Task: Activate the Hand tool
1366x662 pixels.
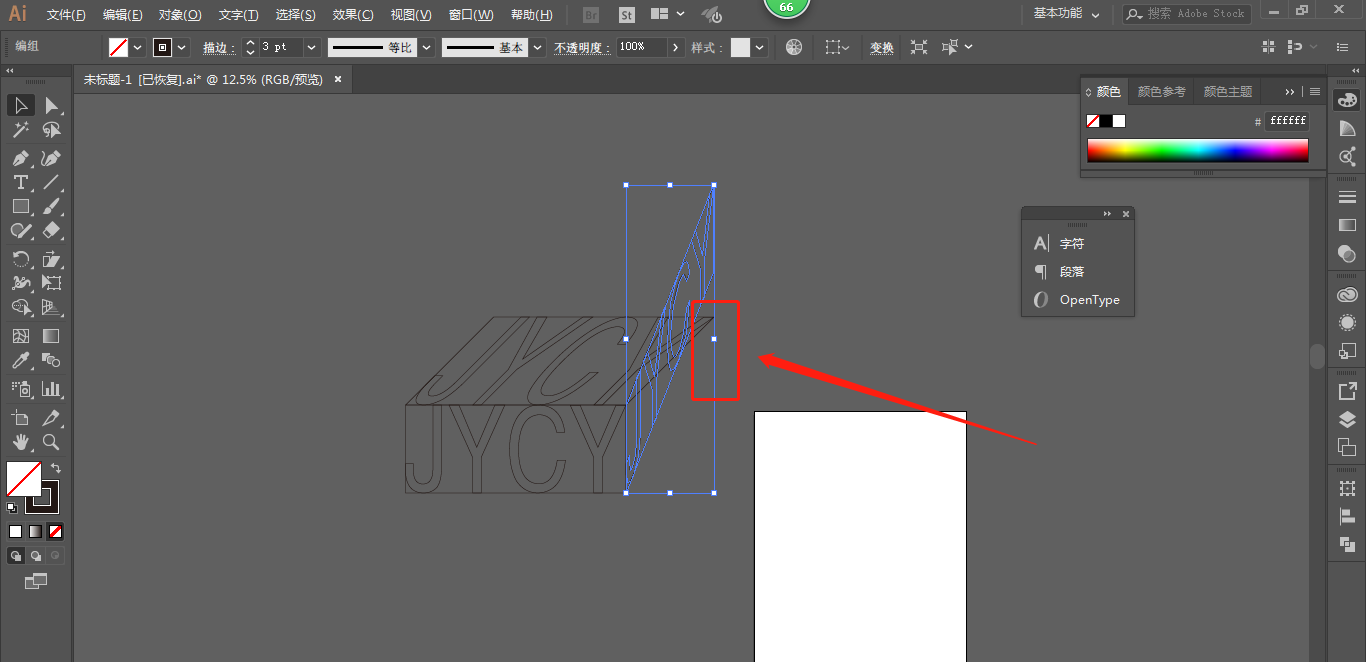Action: tap(20, 442)
